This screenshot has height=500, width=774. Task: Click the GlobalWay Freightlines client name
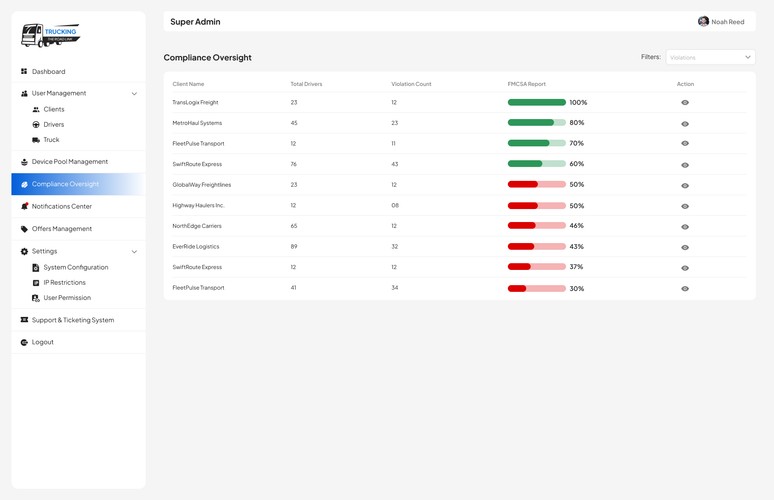tap(201, 185)
